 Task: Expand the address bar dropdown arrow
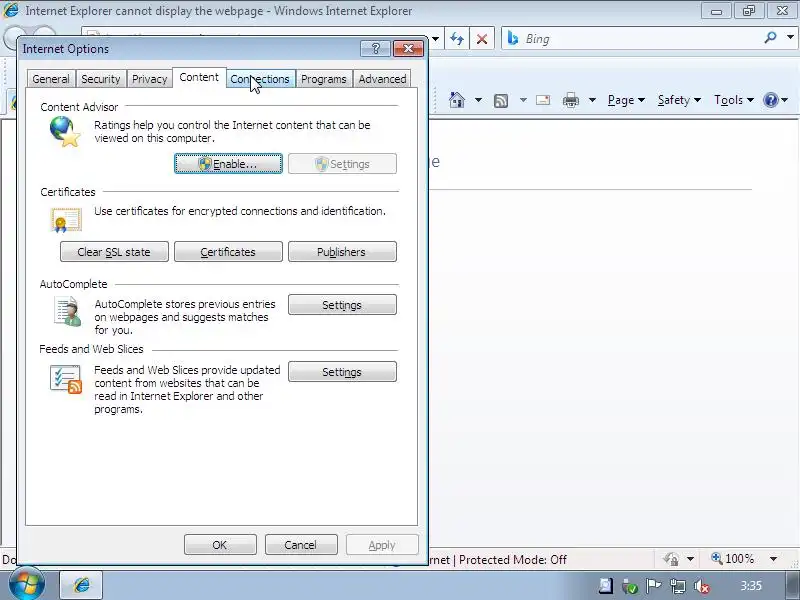coord(435,39)
